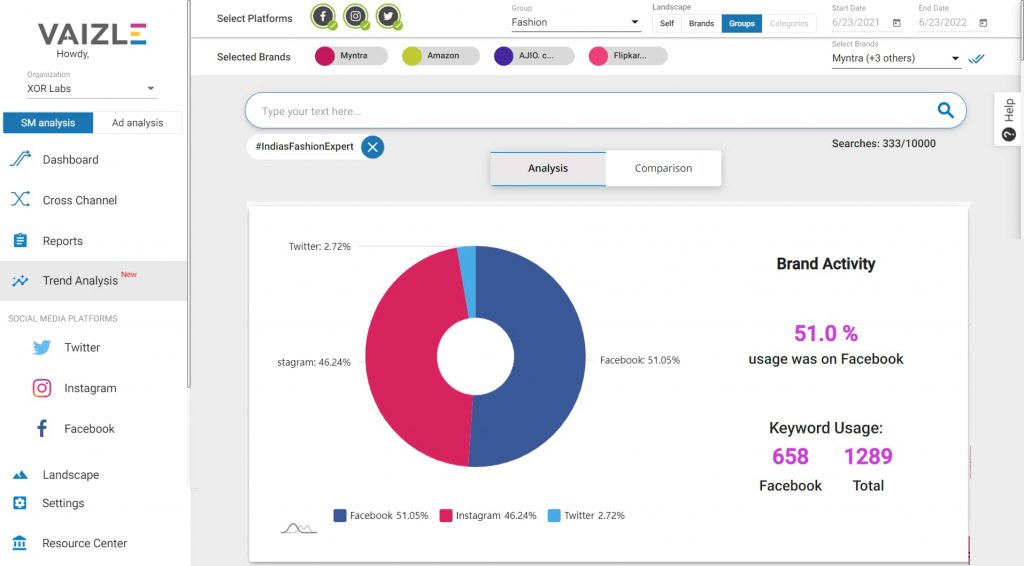
Task: Click the Amazon brand chip
Action: (441, 56)
